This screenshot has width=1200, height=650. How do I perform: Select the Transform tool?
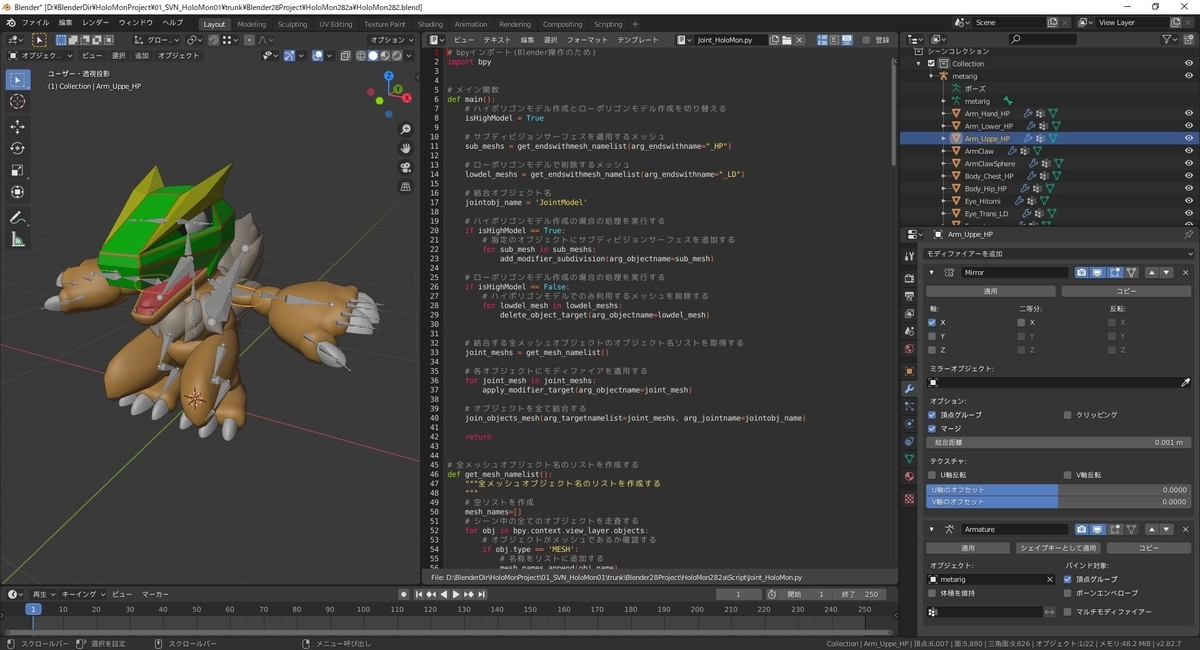[x=18, y=192]
